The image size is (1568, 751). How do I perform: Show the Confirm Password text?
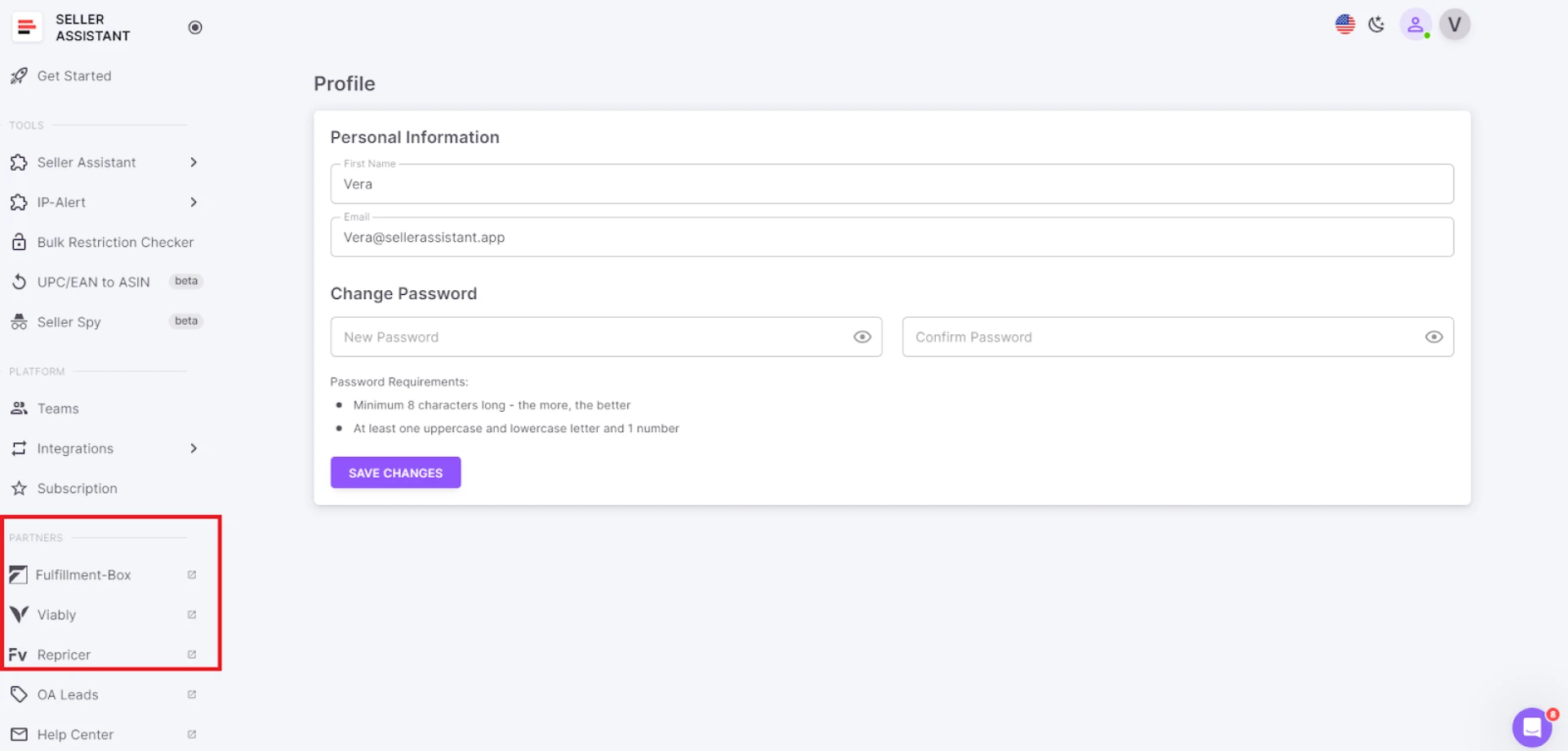[1433, 338]
